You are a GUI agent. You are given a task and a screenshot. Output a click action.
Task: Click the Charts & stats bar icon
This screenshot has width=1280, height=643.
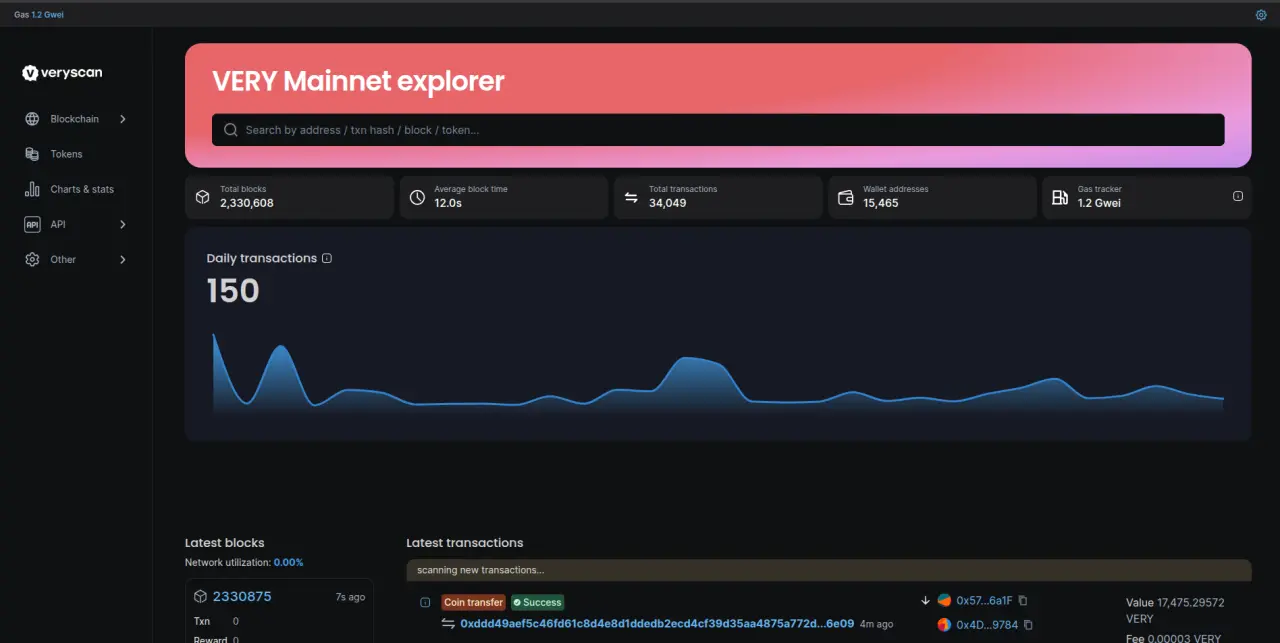click(x=32, y=189)
